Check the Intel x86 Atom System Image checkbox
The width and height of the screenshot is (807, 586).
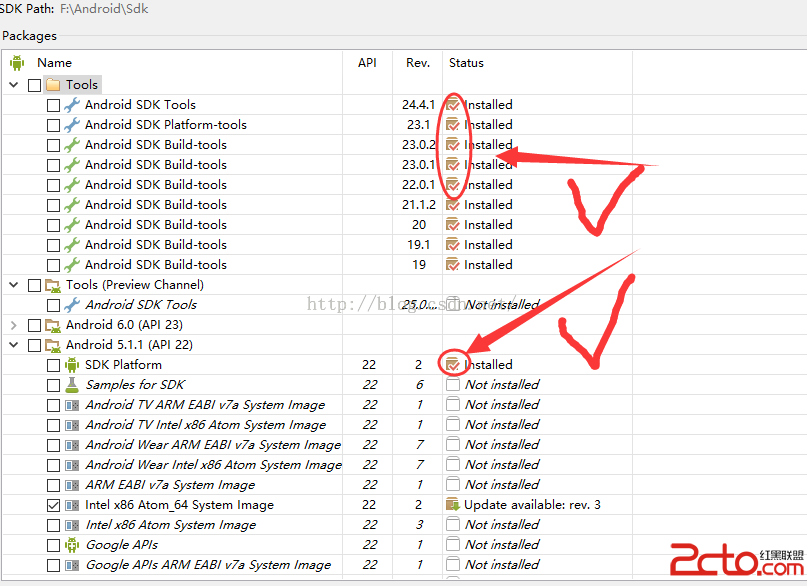click(x=53, y=525)
